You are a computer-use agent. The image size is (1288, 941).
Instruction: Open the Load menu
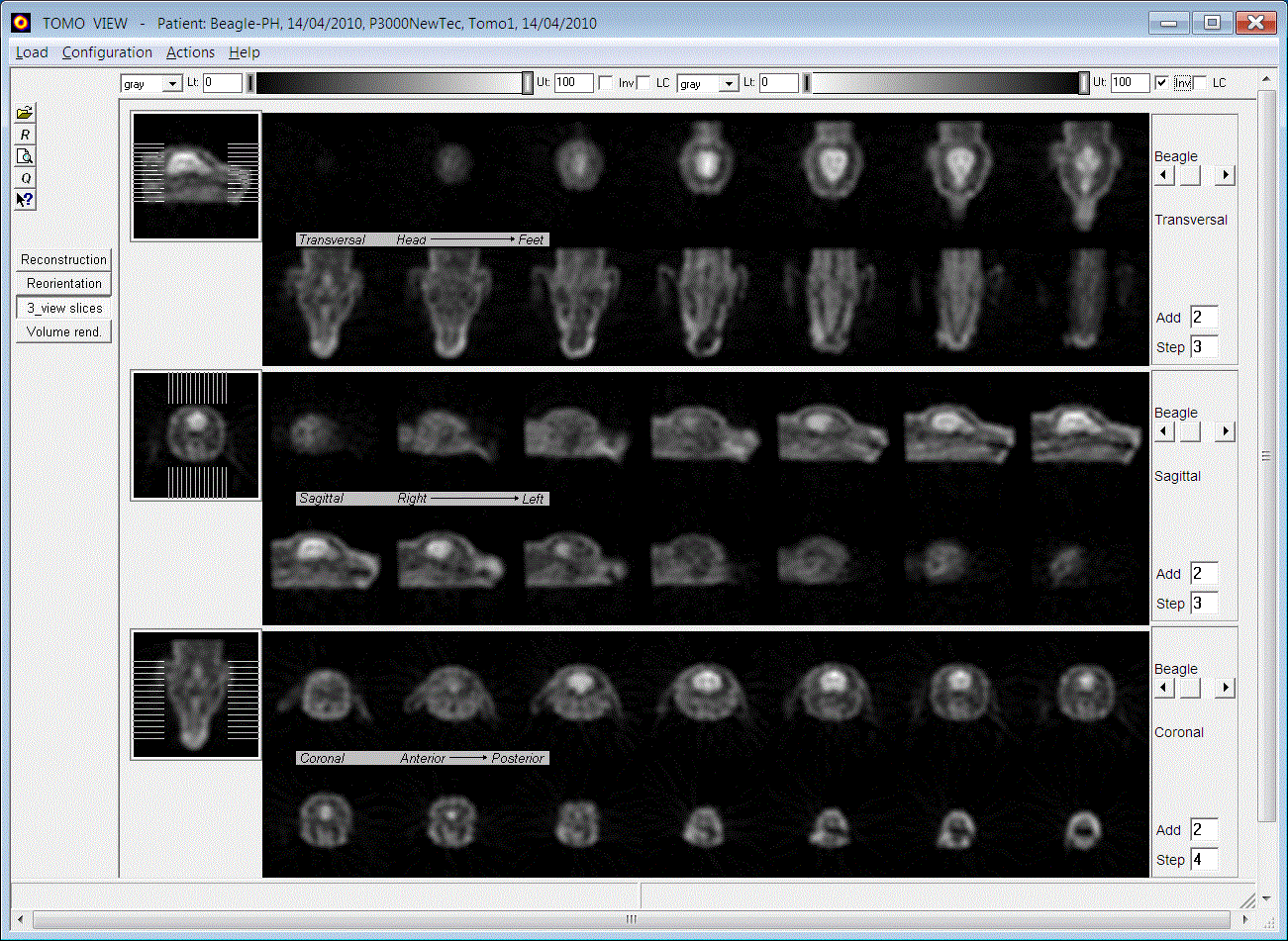coord(32,52)
